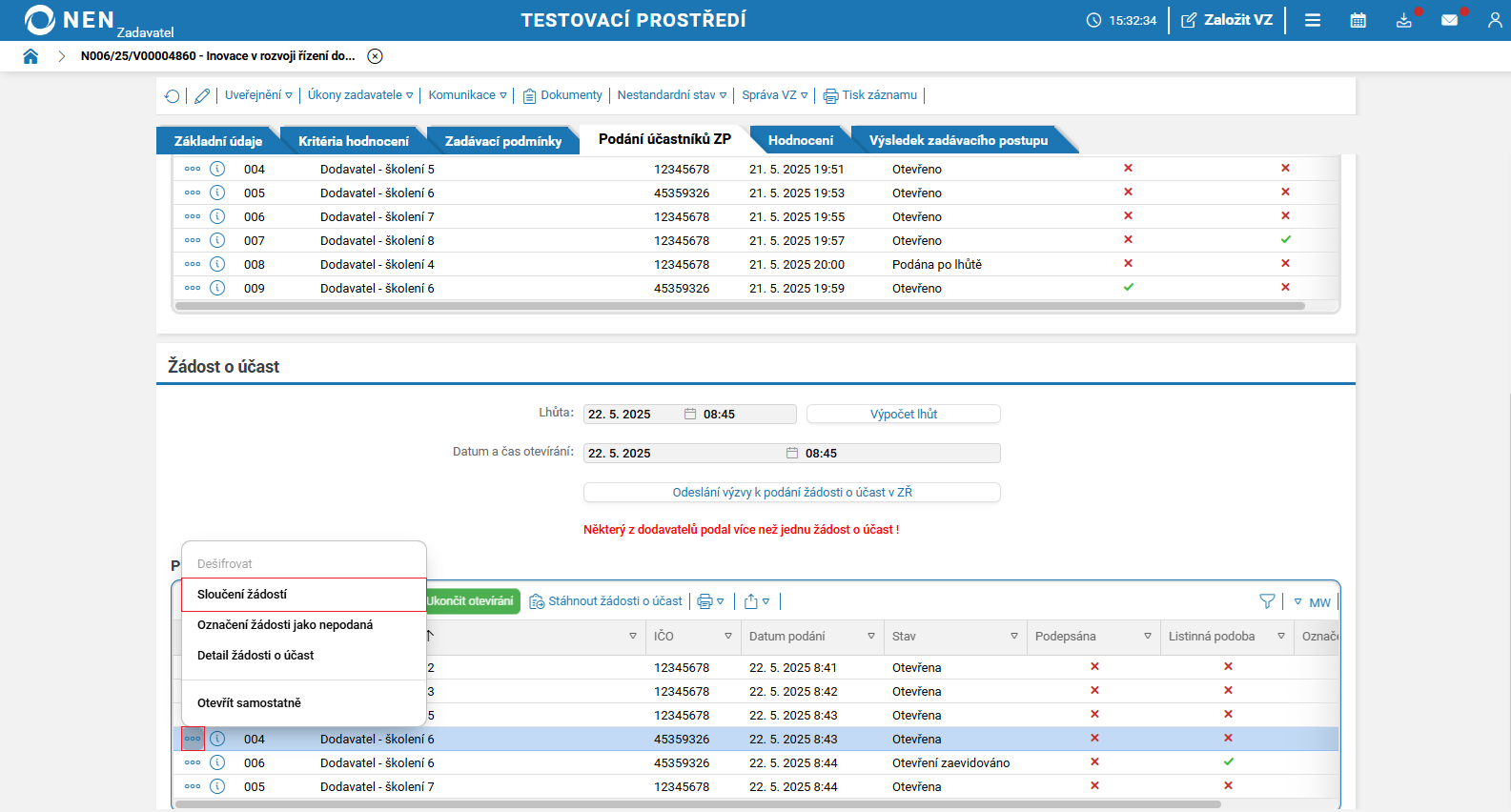Switch to the Kritéria hodnocení tab
Viewport: 1511px width, 812px height.
pos(354,140)
